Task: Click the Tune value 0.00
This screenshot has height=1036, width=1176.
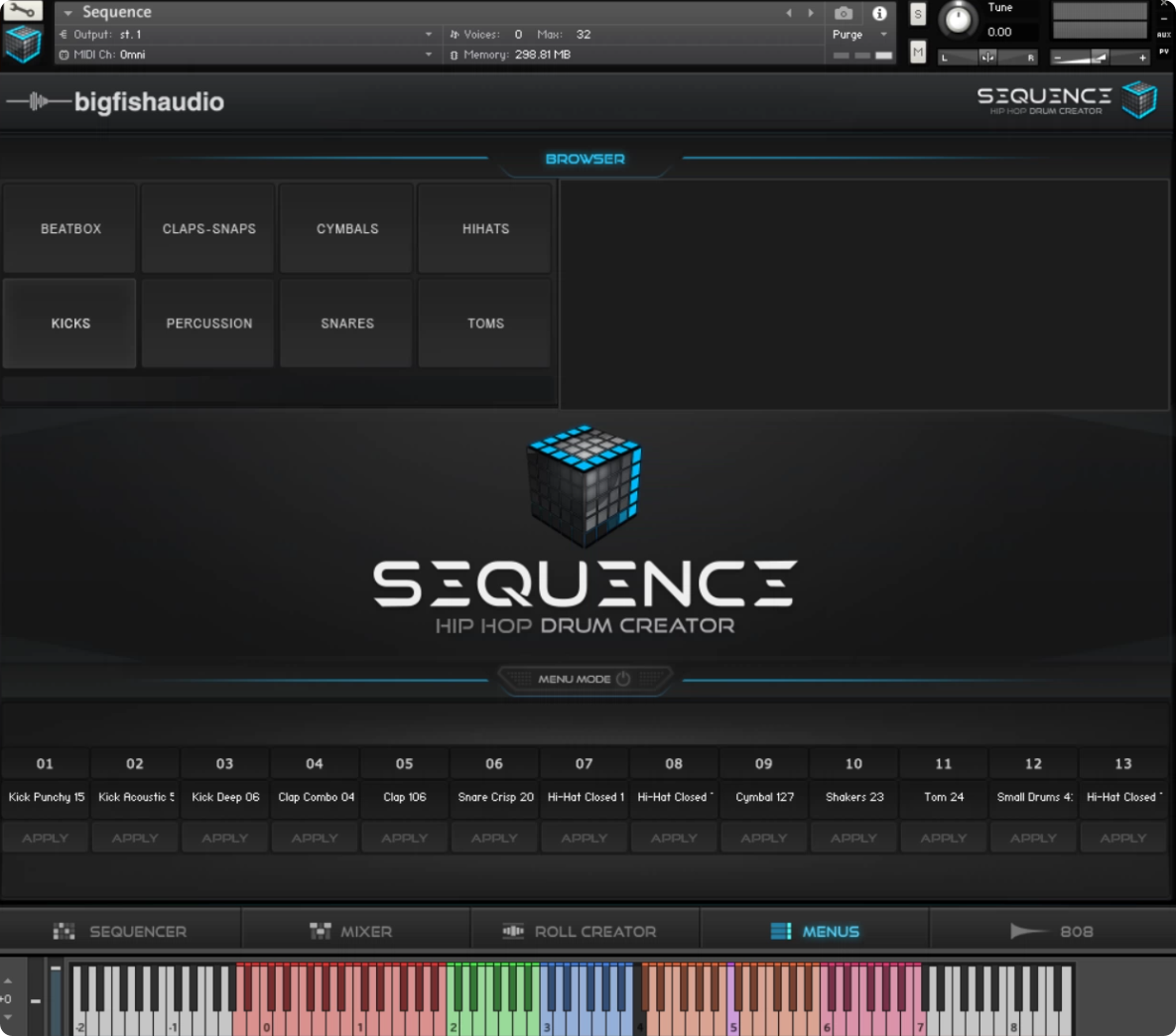Action: 999,32
